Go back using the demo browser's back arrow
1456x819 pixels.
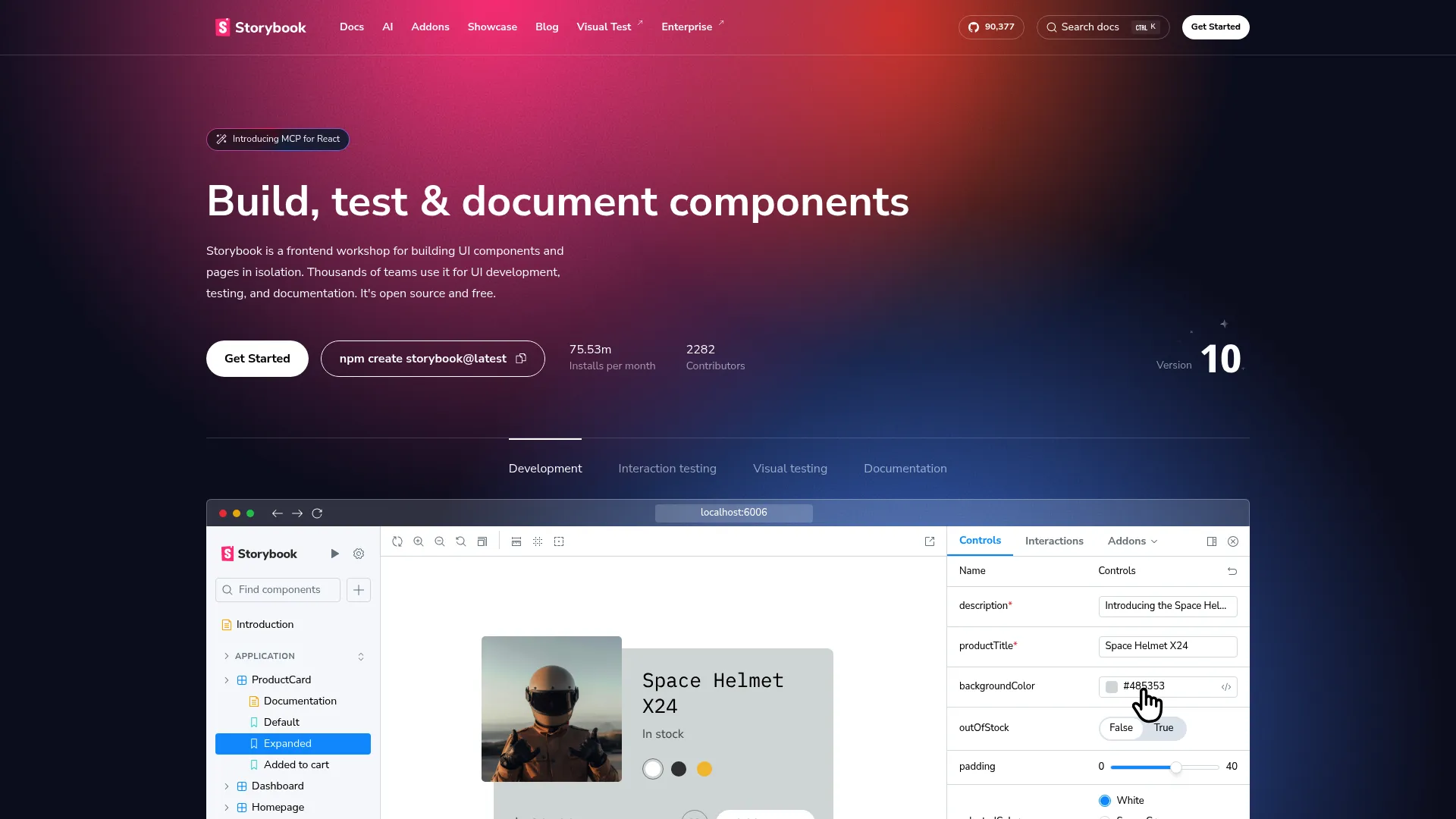(278, 513)
